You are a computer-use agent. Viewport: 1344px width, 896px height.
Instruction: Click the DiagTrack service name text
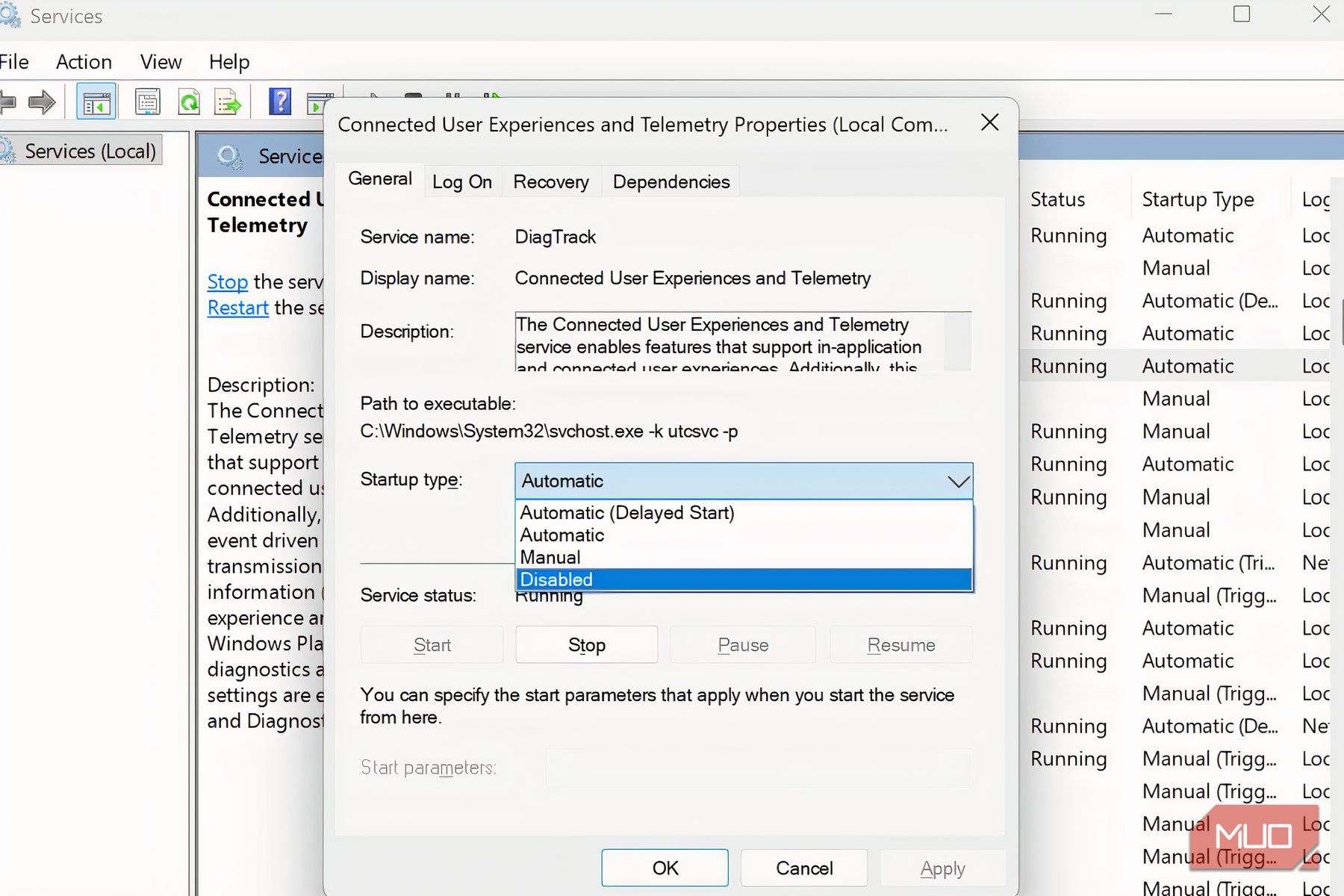click(x=556, y=237)
